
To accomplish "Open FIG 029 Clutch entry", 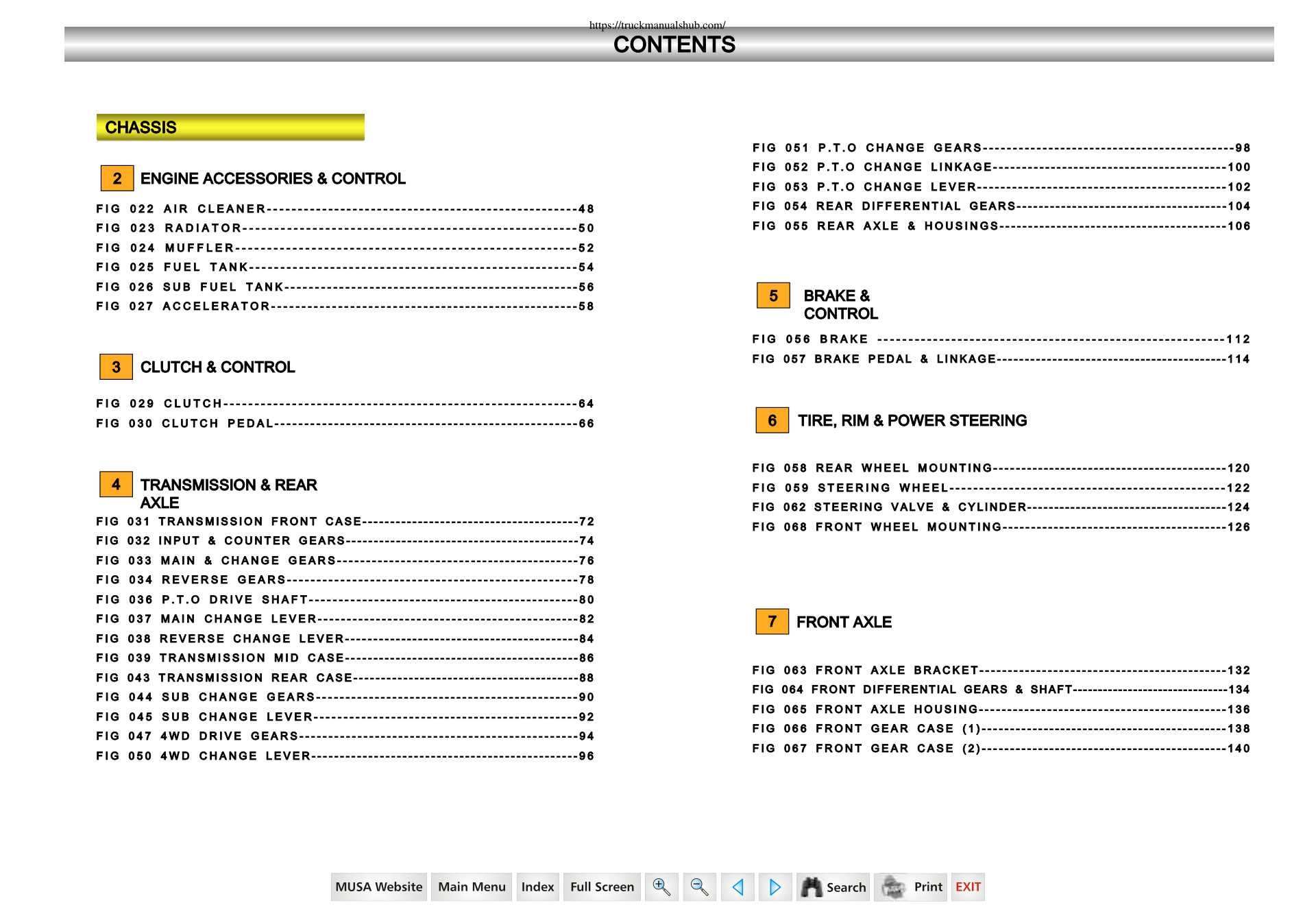I will coord(345,404).
